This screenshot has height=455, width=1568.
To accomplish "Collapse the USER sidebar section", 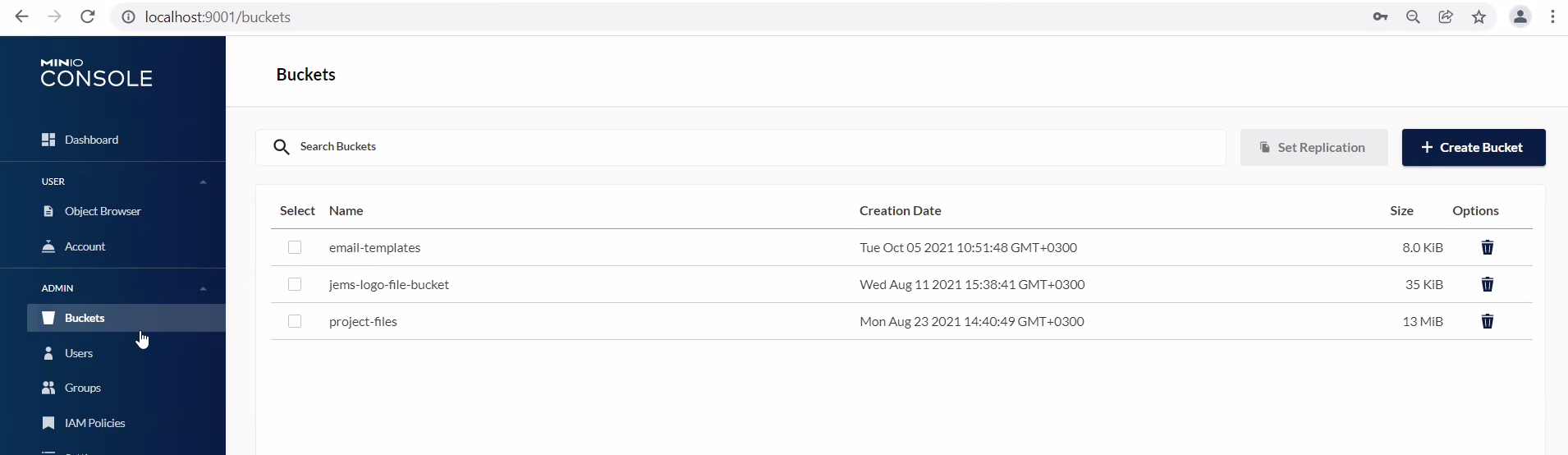I will [x=203, y=182].
